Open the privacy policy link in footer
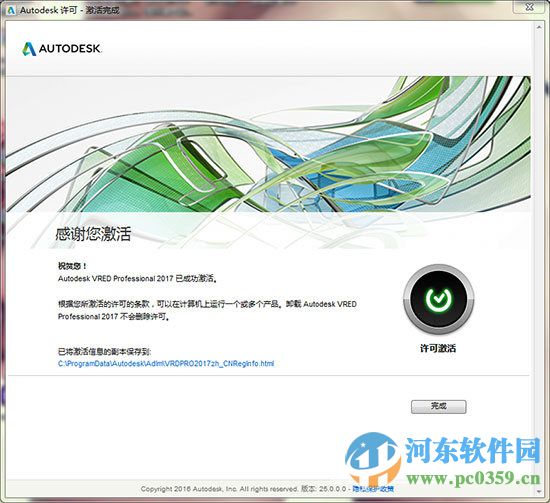 pyautogui.click(x=373, y=489)
